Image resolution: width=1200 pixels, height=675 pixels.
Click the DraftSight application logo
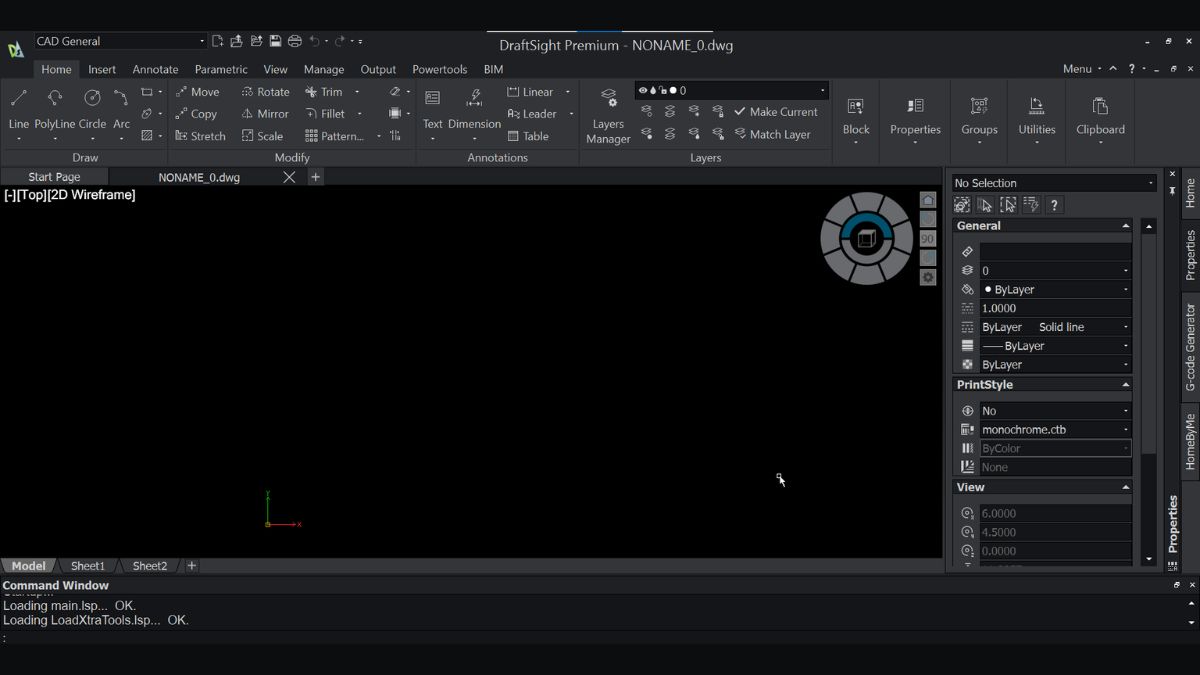pos(16,50)
